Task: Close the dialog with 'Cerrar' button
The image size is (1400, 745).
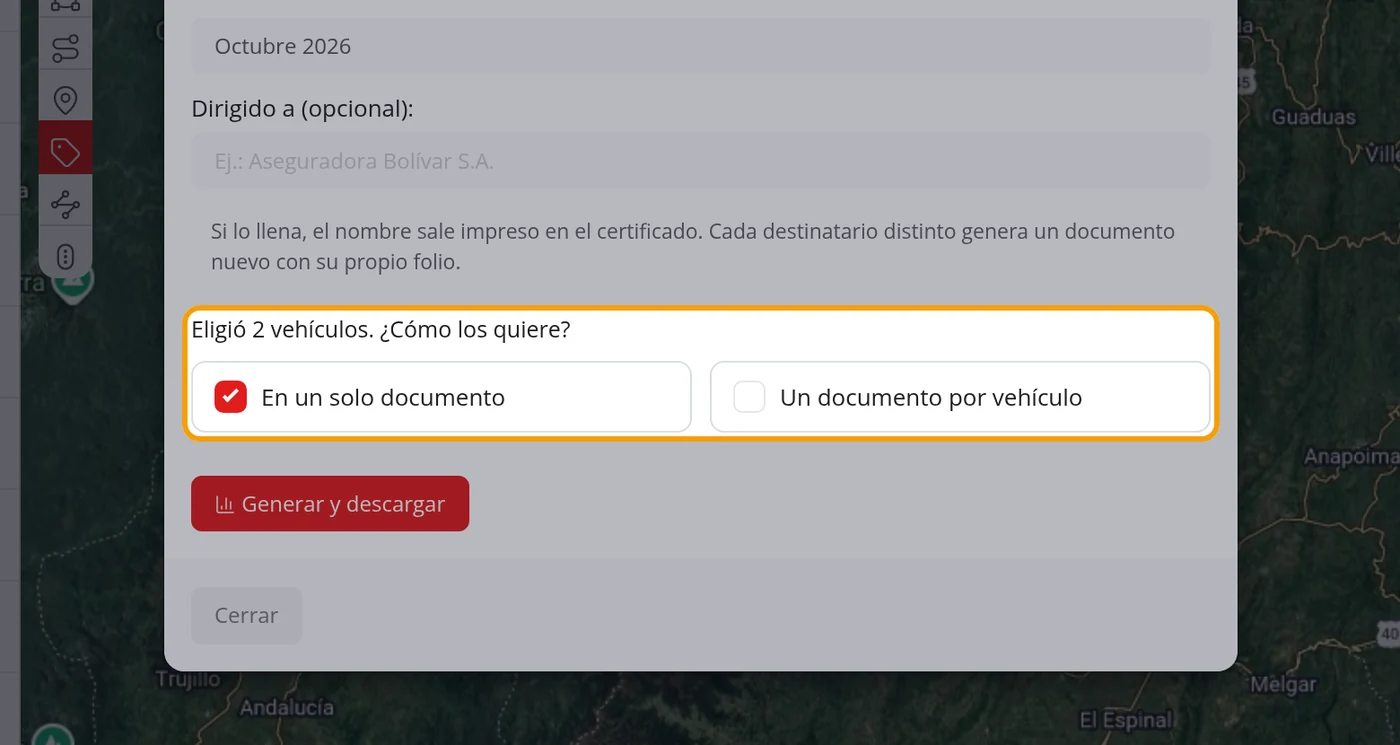Action: coord(246,615)
